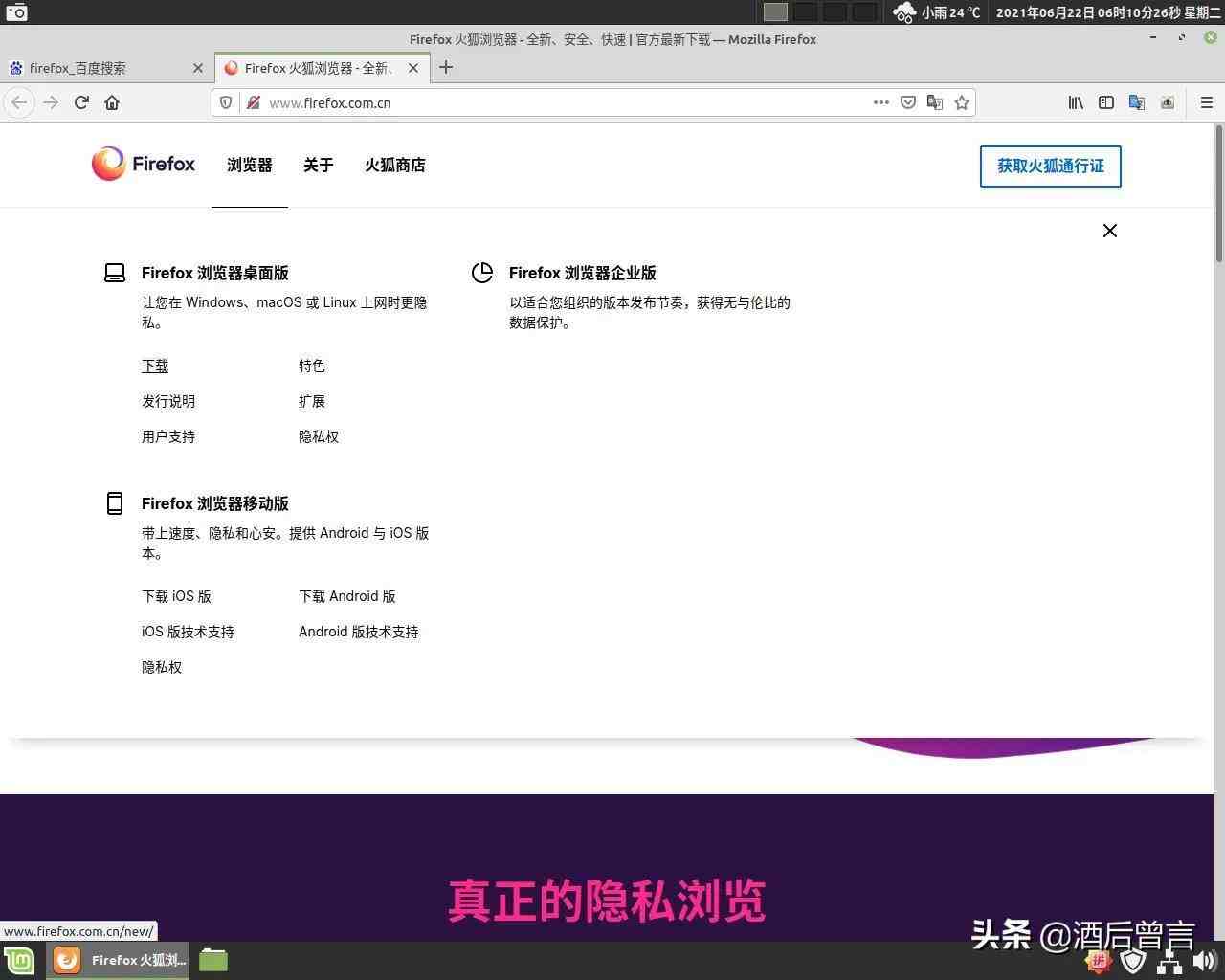Click the Firefox 火狐浏... taskbar entry's orange icon
The width and height of the screenshot is (1225, 980).
pos(66,960)
